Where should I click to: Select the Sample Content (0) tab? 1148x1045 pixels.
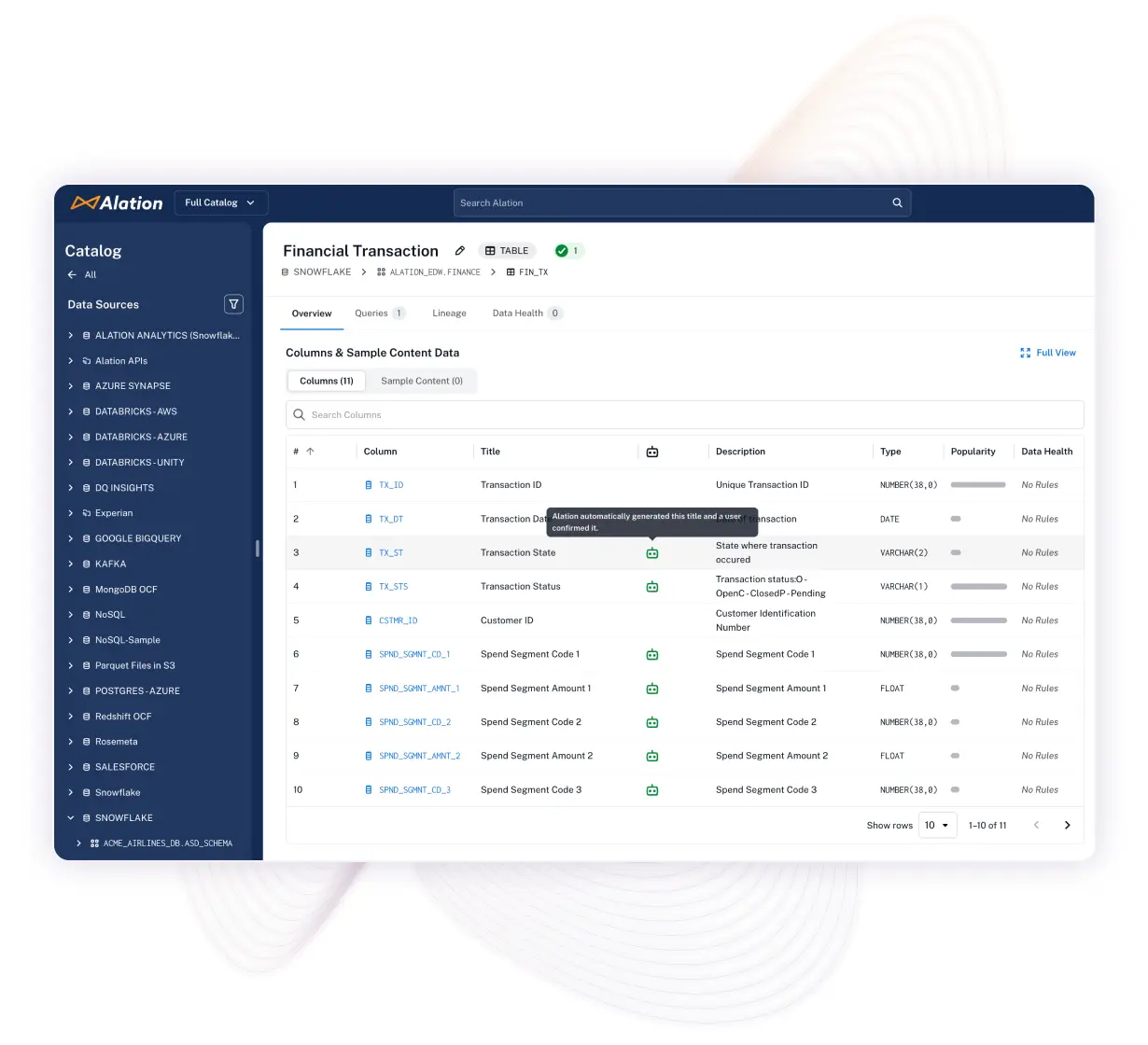pos(422,381)
